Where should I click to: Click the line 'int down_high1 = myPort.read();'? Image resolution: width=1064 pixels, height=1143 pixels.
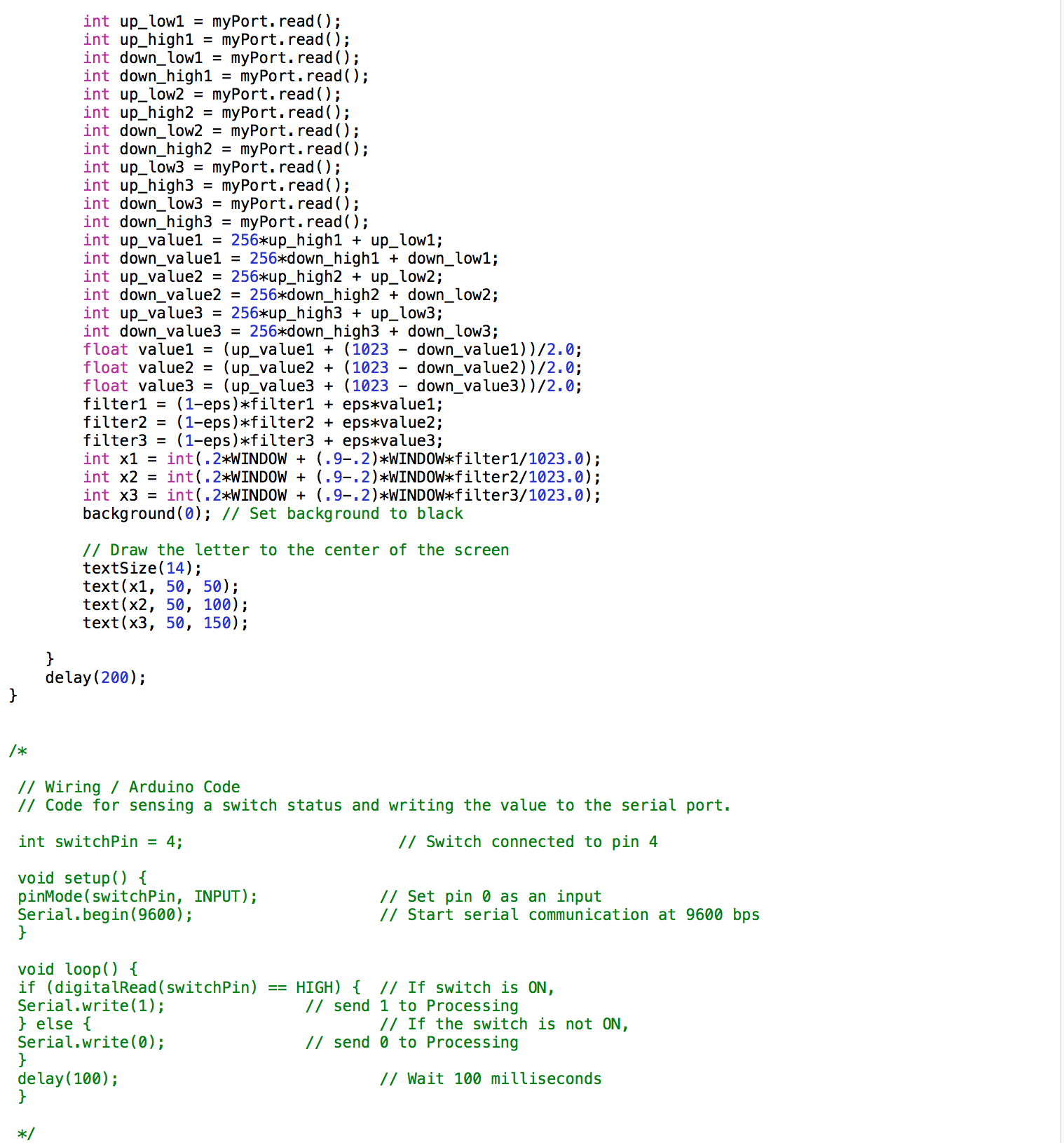point(226,76)
